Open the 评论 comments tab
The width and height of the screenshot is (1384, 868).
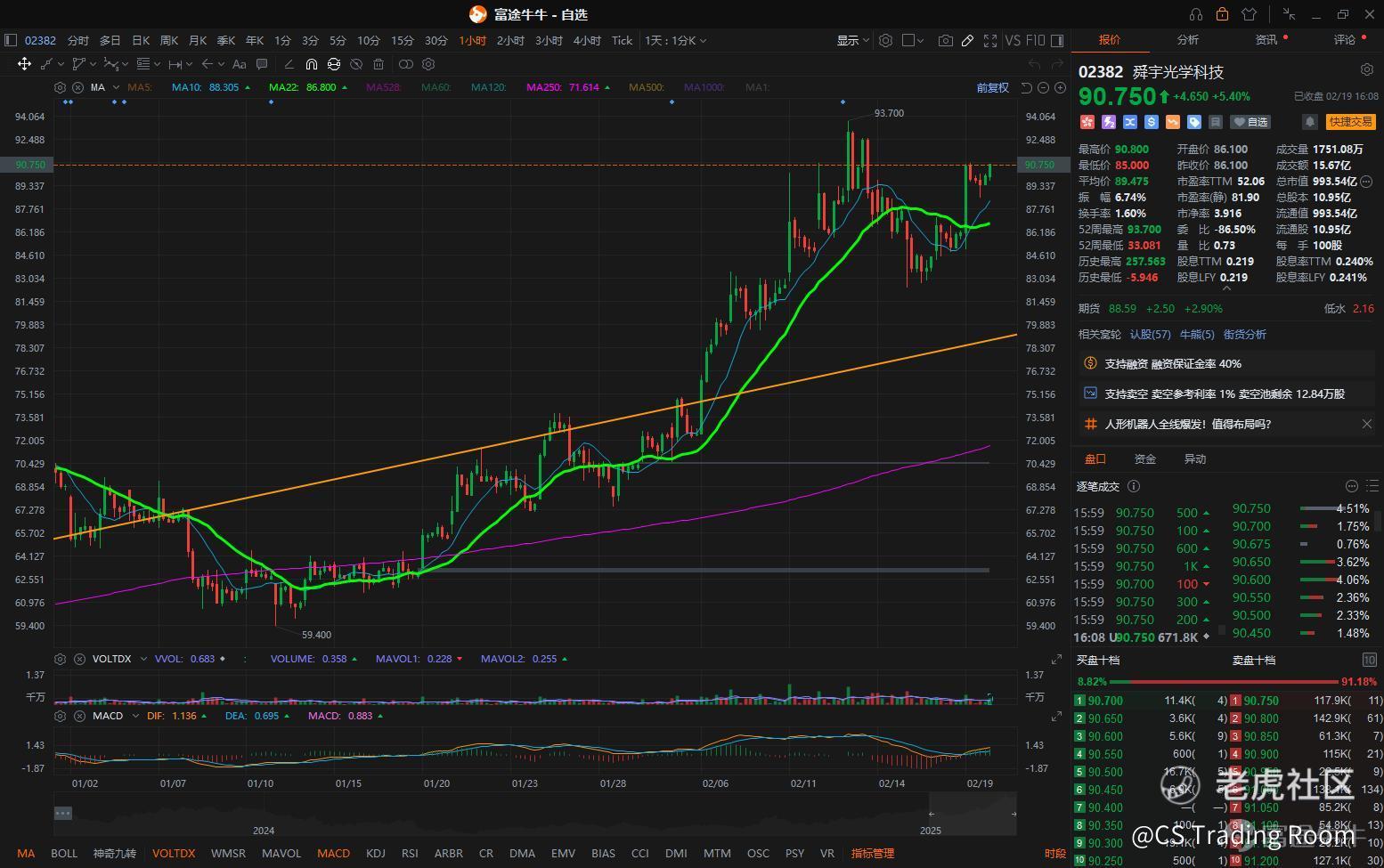[1344, 39]
